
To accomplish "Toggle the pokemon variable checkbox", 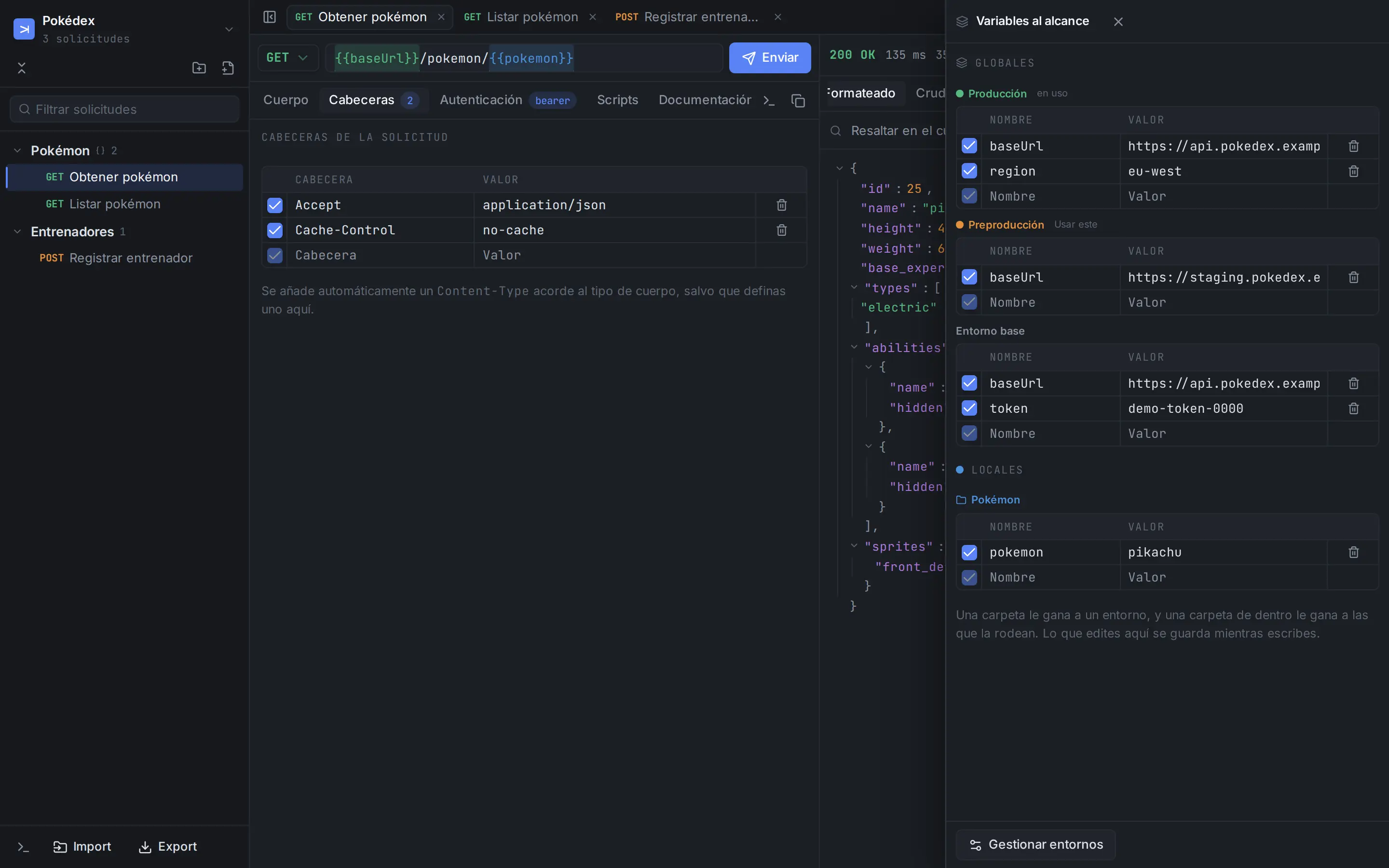I will pos(969,552).
